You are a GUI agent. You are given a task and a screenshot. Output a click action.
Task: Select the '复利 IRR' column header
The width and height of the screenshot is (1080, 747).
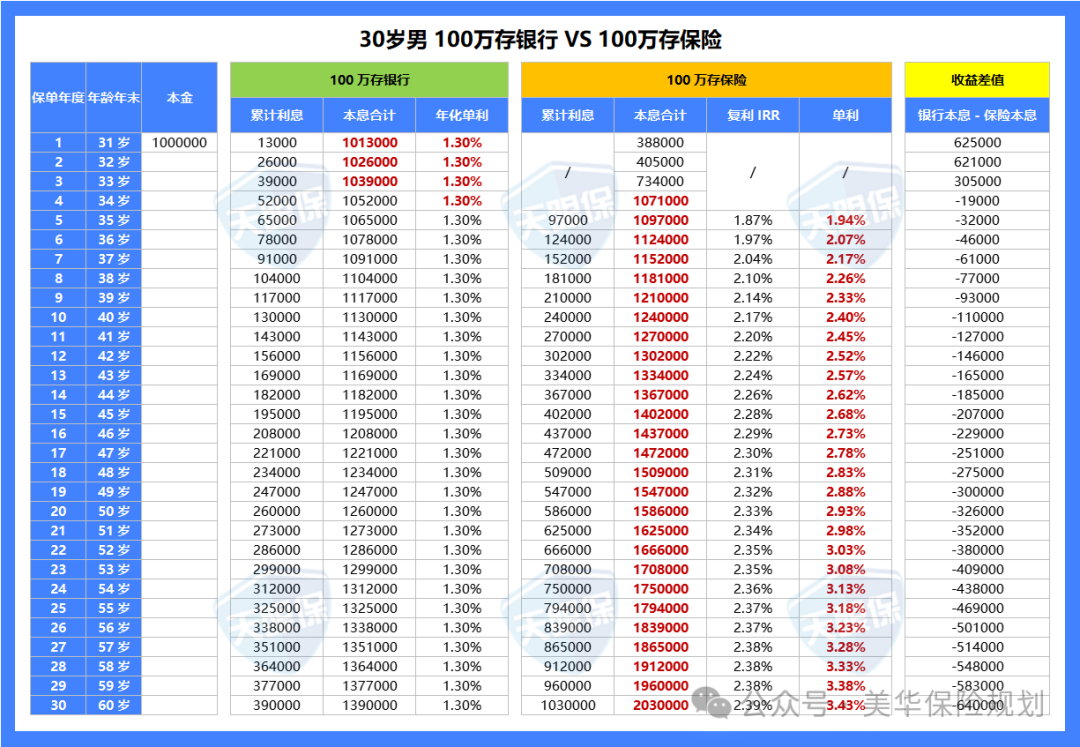(752, 115)
